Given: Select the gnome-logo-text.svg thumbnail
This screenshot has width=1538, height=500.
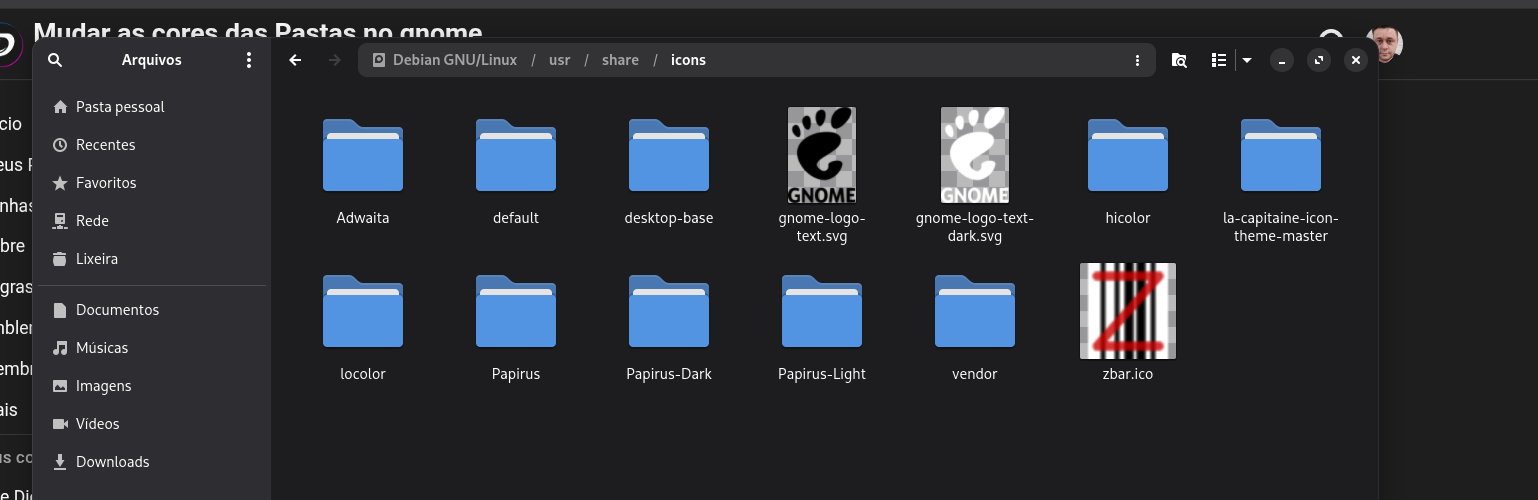Looking at the screenshot, I should coord(822,155).
